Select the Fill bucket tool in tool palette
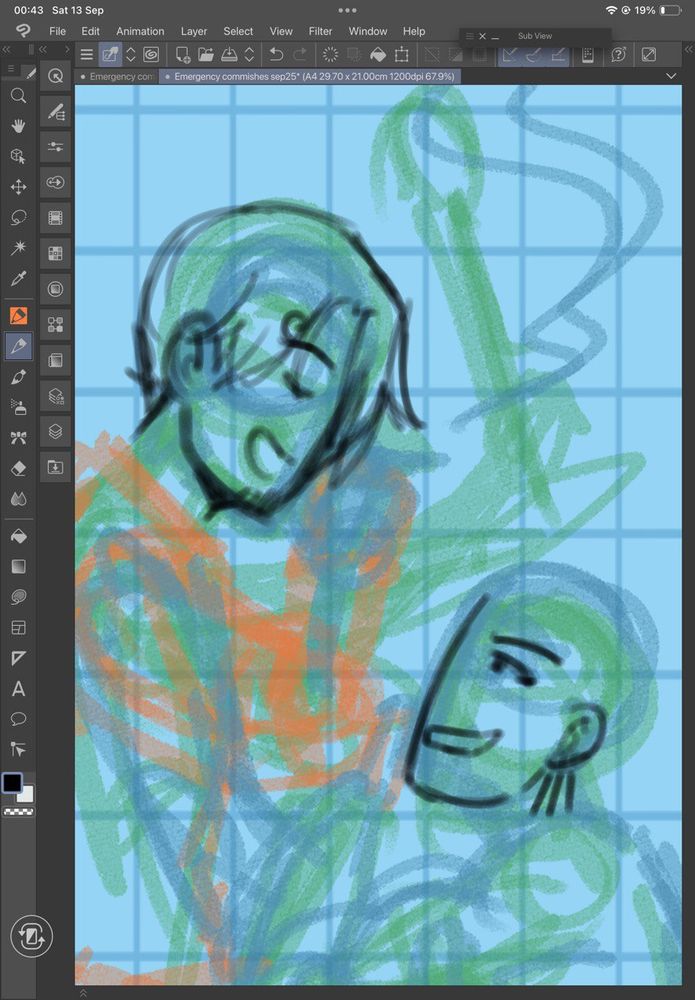Image resolution: width=695 pixels, height=1000 pixels. (x=18, y=536)
